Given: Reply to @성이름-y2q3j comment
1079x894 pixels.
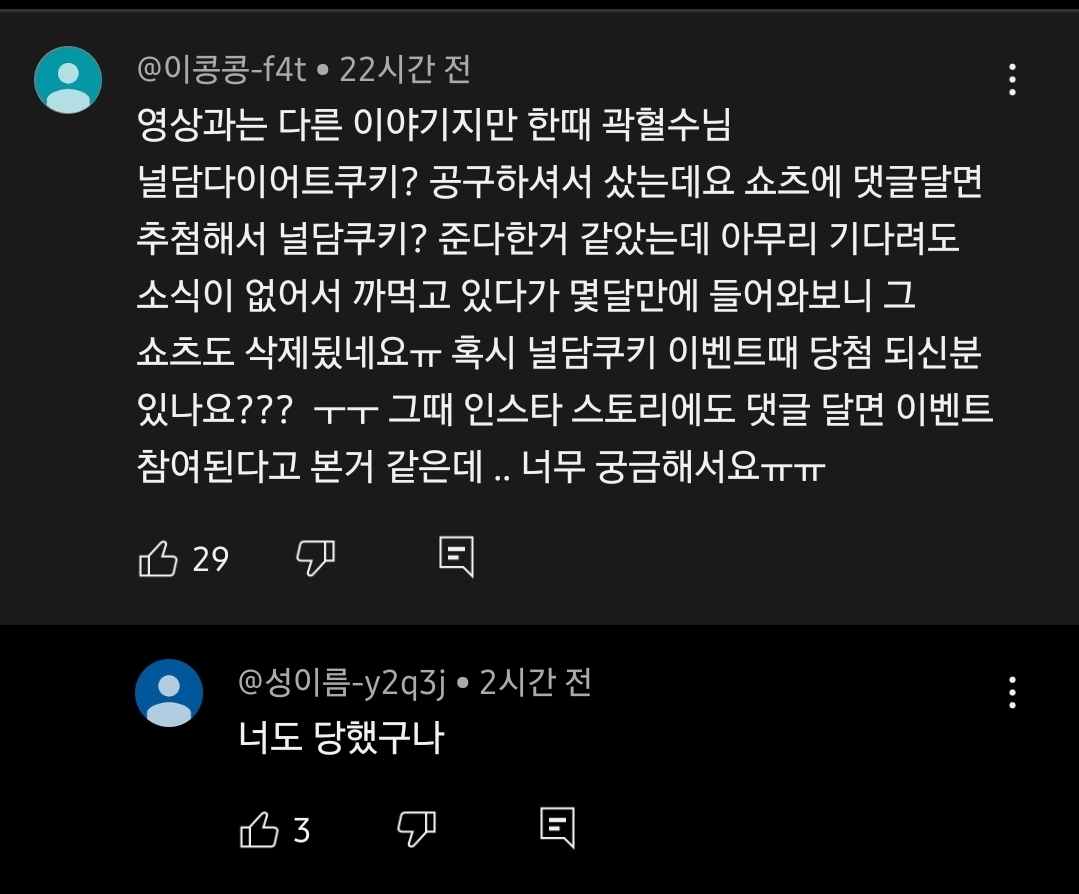Looking at the screenshot, I should point(557,828).
